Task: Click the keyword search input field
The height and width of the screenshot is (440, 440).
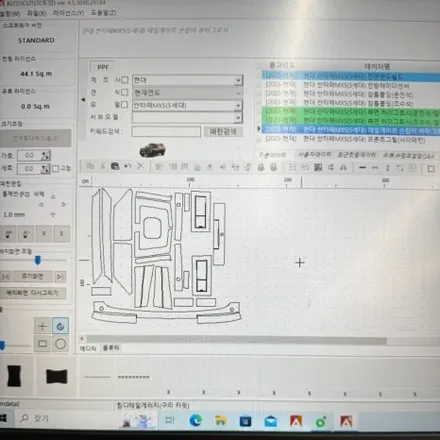Action: click(x=166, y=132)
